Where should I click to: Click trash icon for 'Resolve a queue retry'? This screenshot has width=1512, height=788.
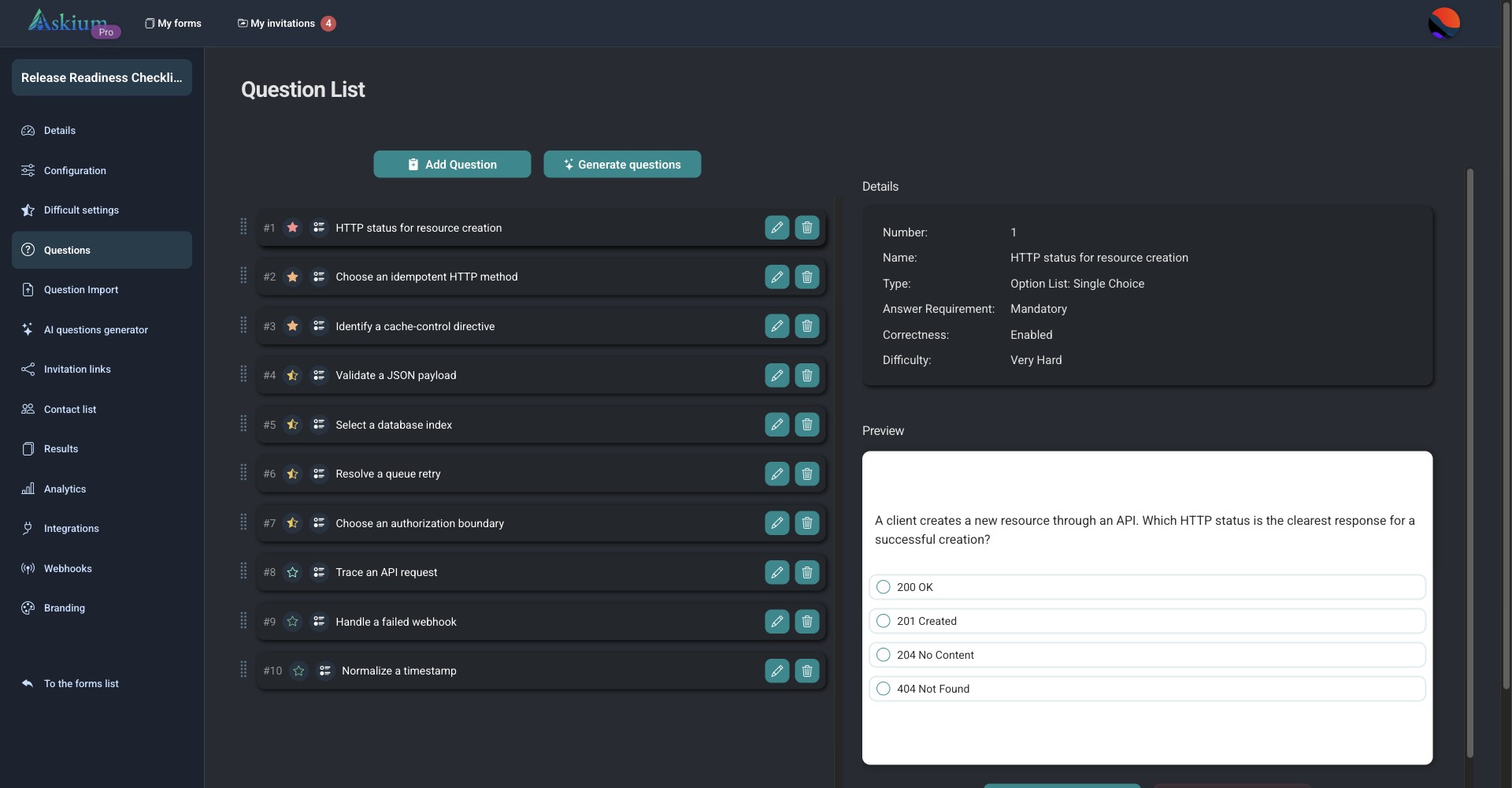coord(806,474)
